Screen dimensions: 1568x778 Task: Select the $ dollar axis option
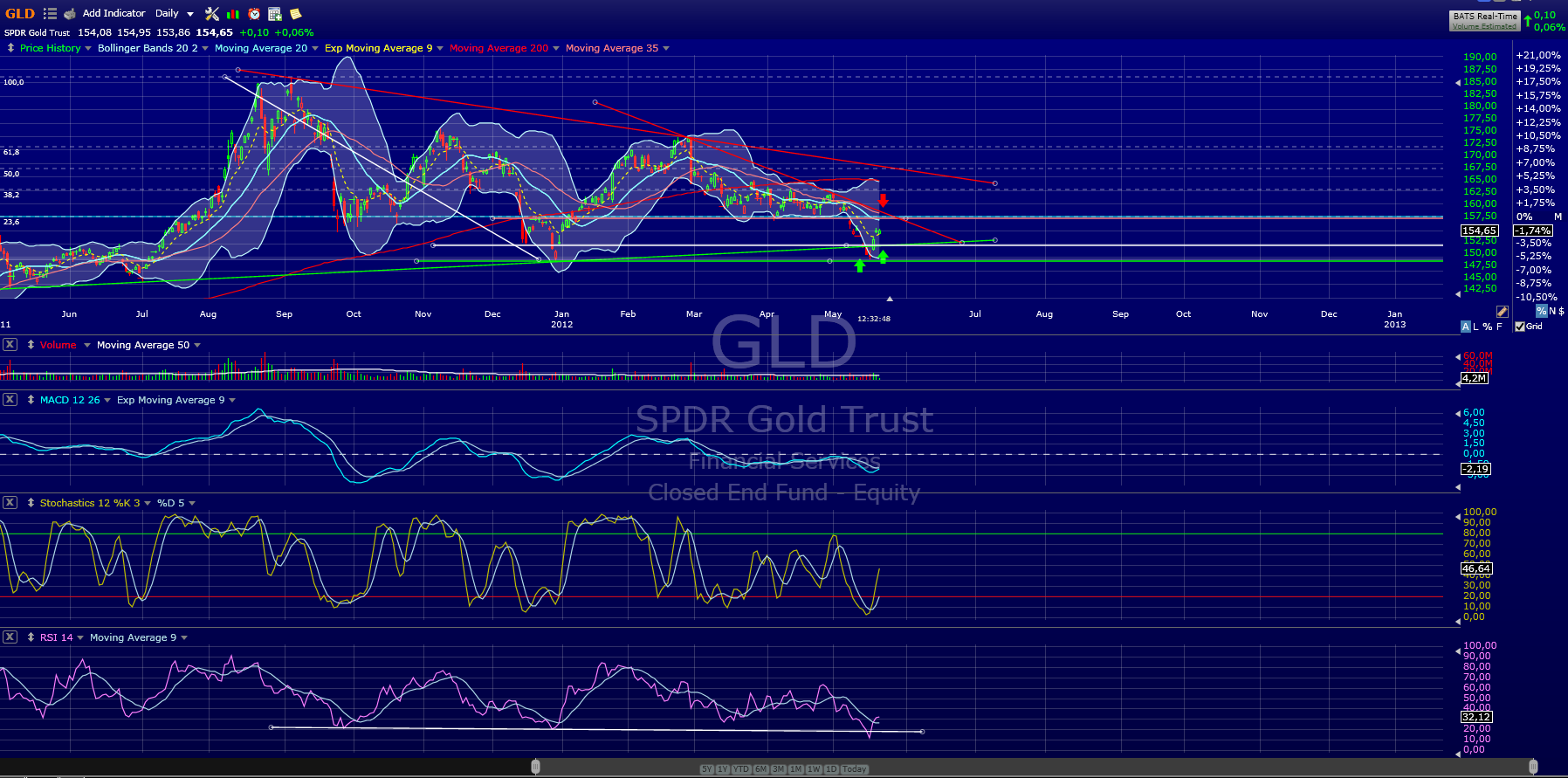click(x=1561, y=311)
